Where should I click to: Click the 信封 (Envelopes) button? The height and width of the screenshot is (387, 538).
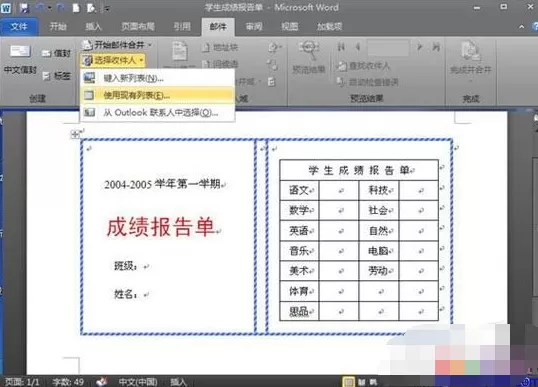point(57,53)
